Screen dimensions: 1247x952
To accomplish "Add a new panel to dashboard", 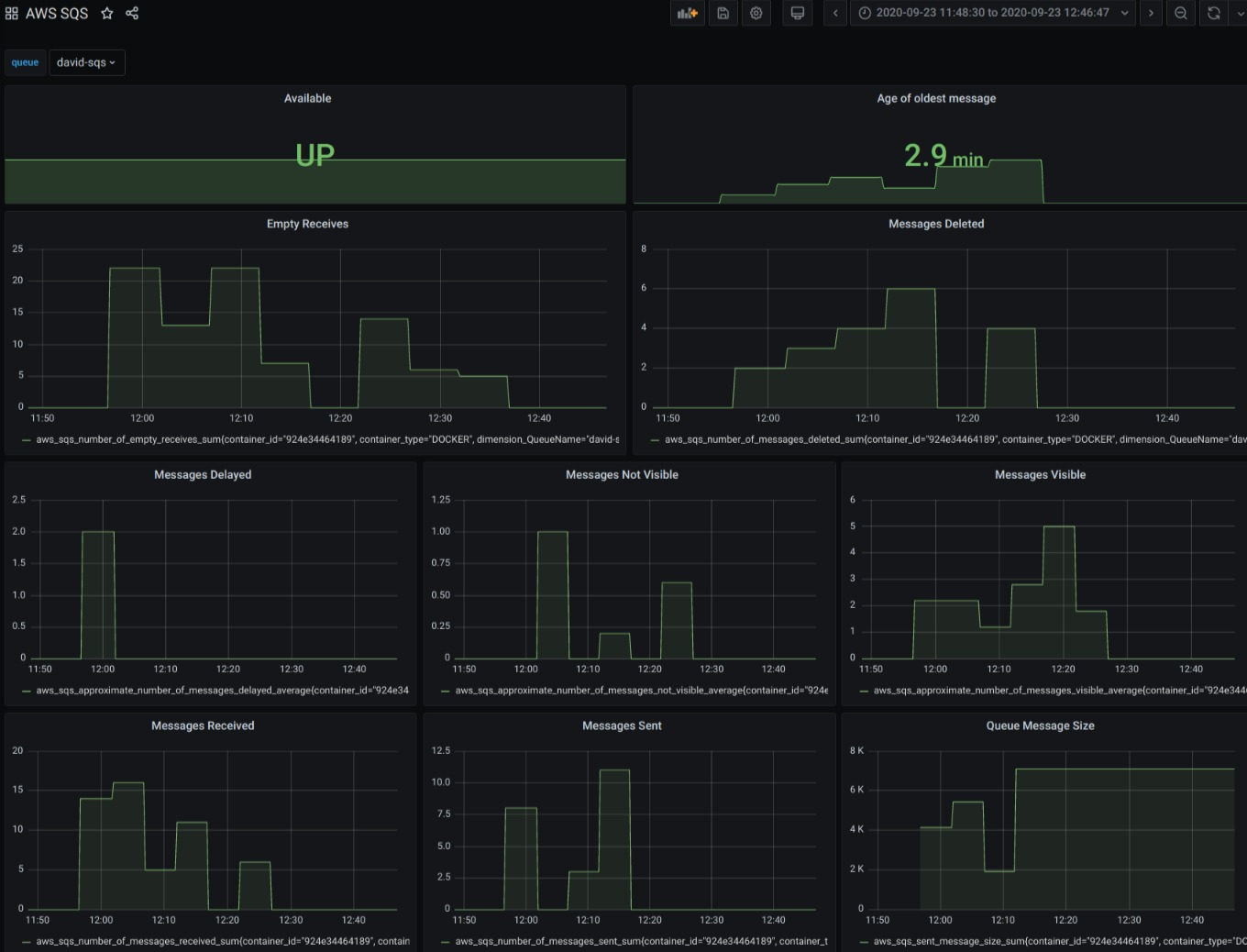I will [688, 13].
